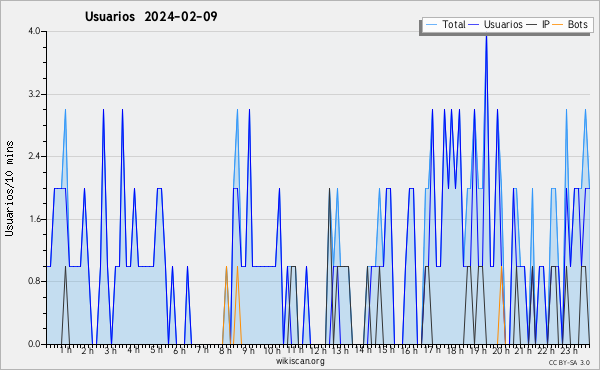Click the CC BY-SA 3.0 license text
Screen dimensions: 600x370
pyautogui.click(x=569, y=362)
